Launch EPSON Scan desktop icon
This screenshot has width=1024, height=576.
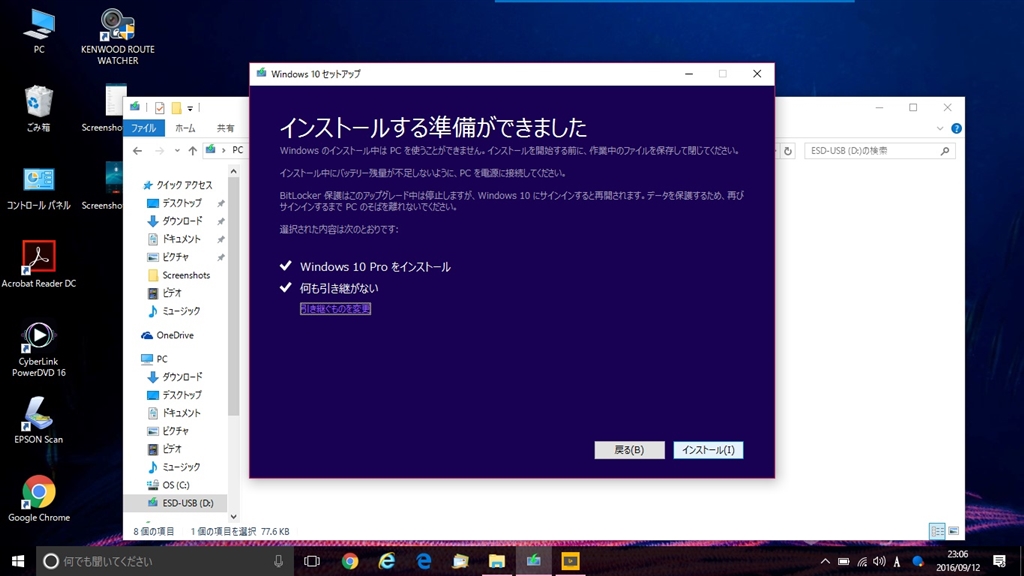click(39, 420)
